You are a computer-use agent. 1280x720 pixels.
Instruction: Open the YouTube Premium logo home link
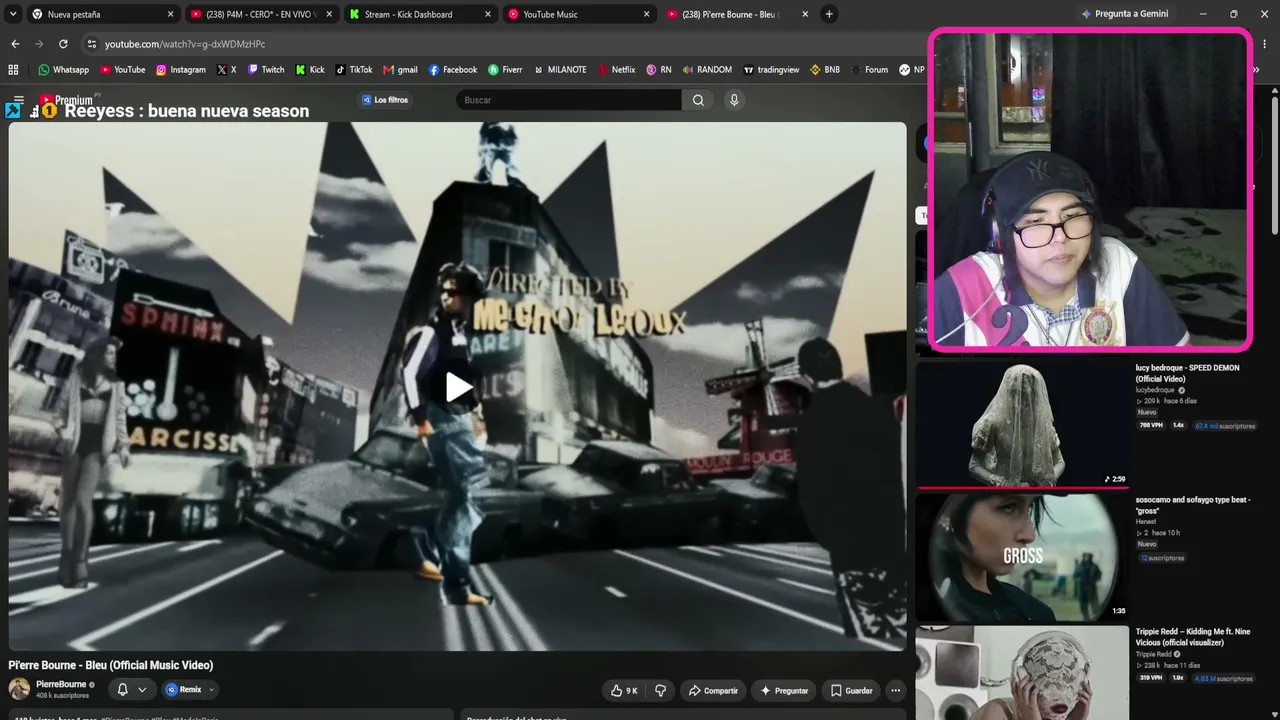click(66, 100)
